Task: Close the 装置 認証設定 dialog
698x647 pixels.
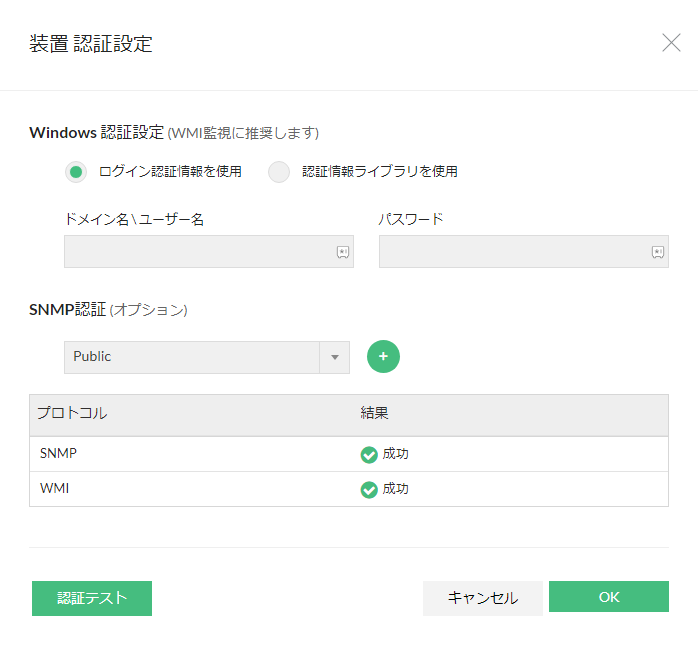Action: (x=671, y=43)
